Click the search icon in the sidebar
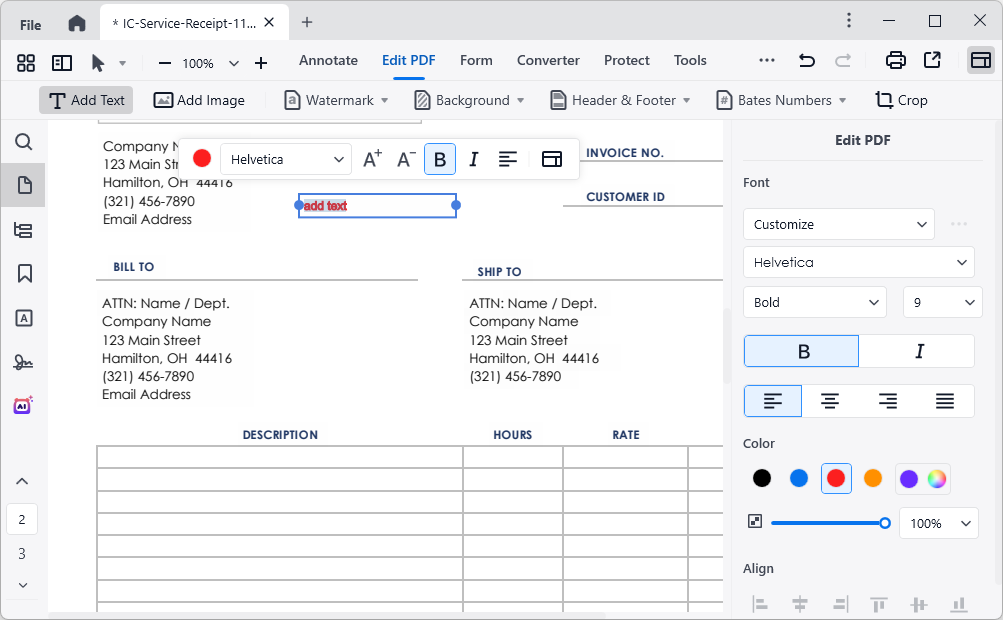The image size is (1003, 620). (23, 142)
